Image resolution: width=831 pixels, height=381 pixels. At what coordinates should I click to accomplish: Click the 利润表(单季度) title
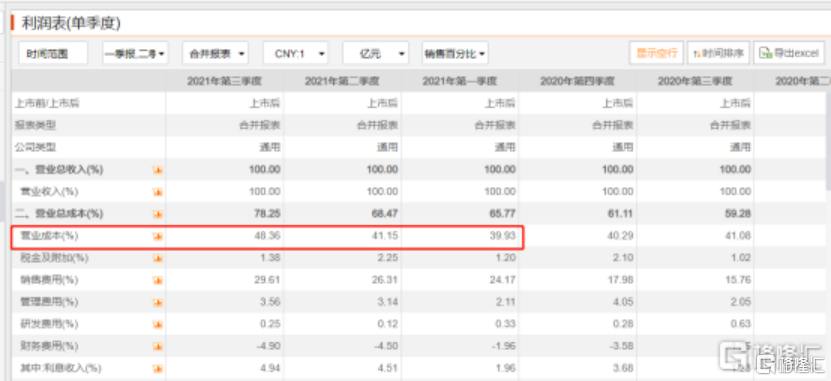click(71, 23)
